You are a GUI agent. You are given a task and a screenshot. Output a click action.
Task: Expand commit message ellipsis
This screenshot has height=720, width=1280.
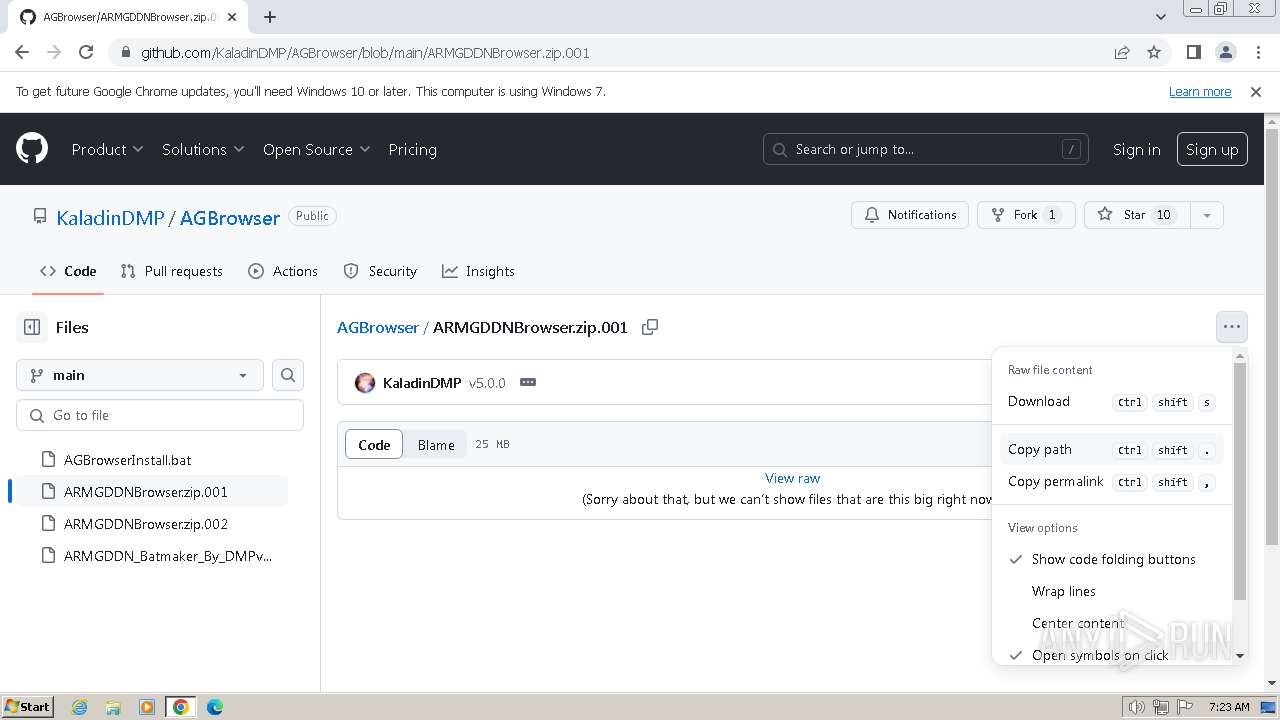[x=528, y=383]
